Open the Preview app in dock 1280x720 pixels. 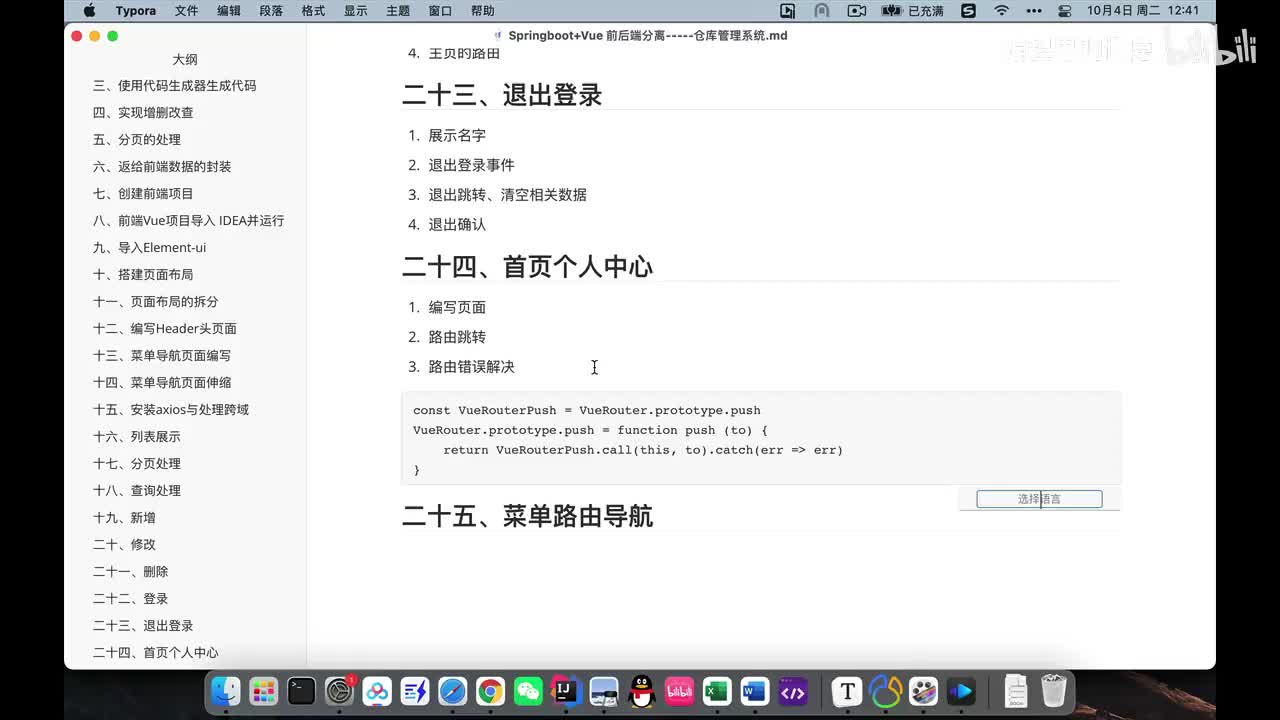pos(604,691)
